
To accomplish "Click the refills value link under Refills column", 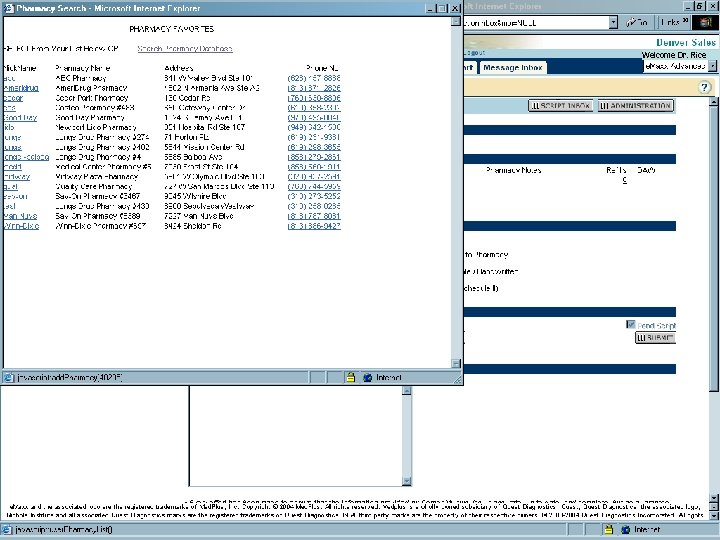I will point(624,180).
